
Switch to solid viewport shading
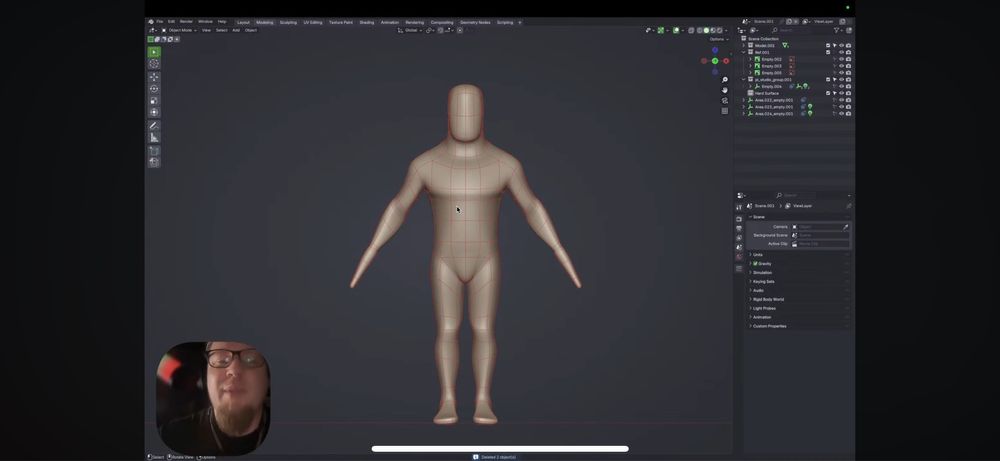(x=706, y=30)
